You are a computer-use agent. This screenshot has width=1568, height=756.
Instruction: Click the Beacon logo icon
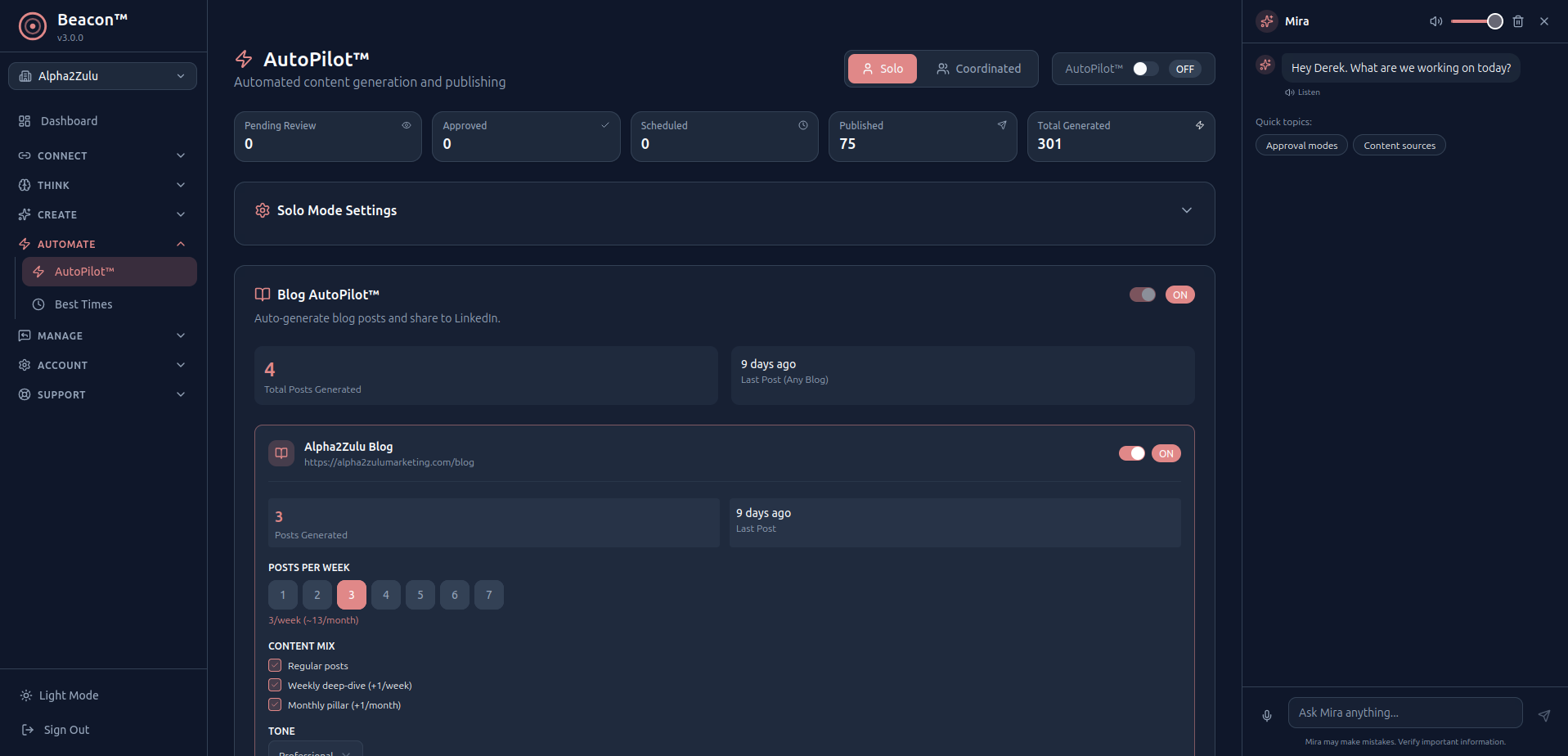33,26
